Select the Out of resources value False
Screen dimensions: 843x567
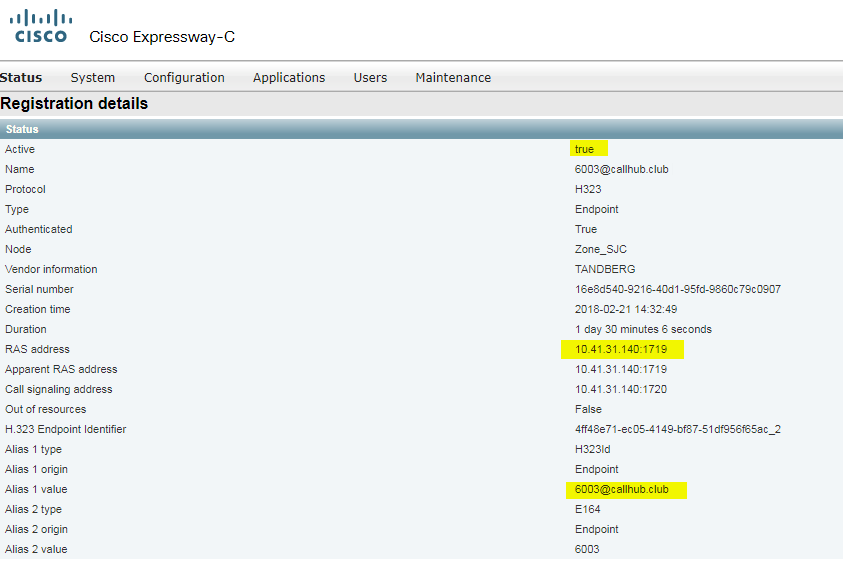tap(588, 409)
